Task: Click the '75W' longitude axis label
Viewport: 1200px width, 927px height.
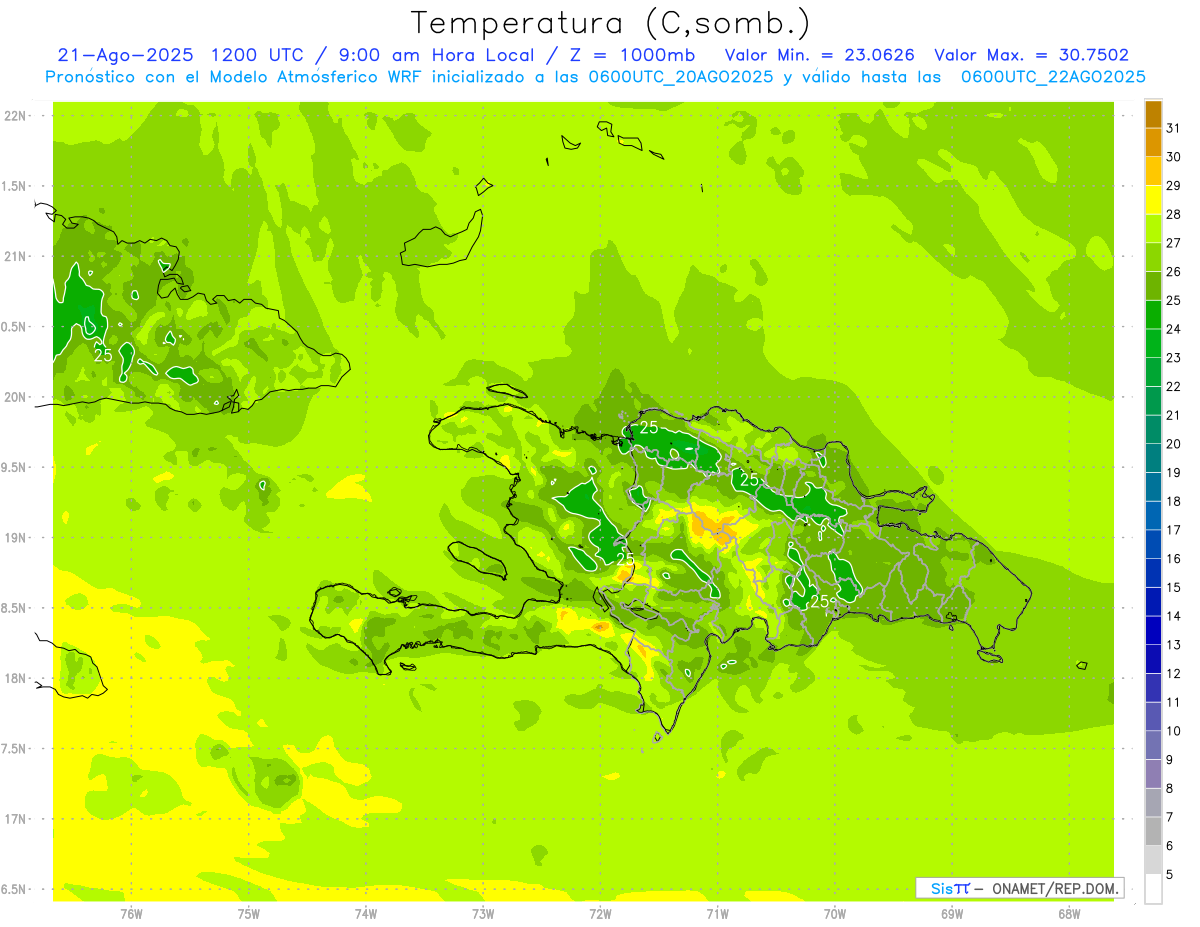Action: pyautogui.click(x=249, y=913)
